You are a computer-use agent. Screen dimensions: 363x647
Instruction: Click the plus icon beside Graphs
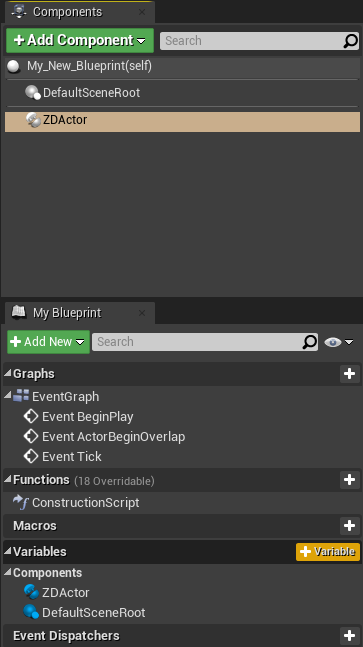[349, 374]
